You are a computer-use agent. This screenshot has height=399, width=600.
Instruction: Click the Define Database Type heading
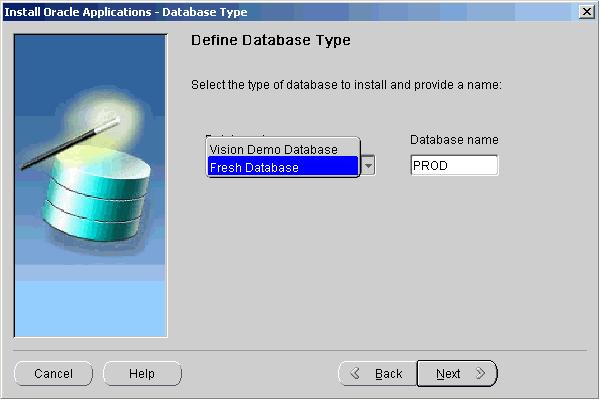click(271, 40)
